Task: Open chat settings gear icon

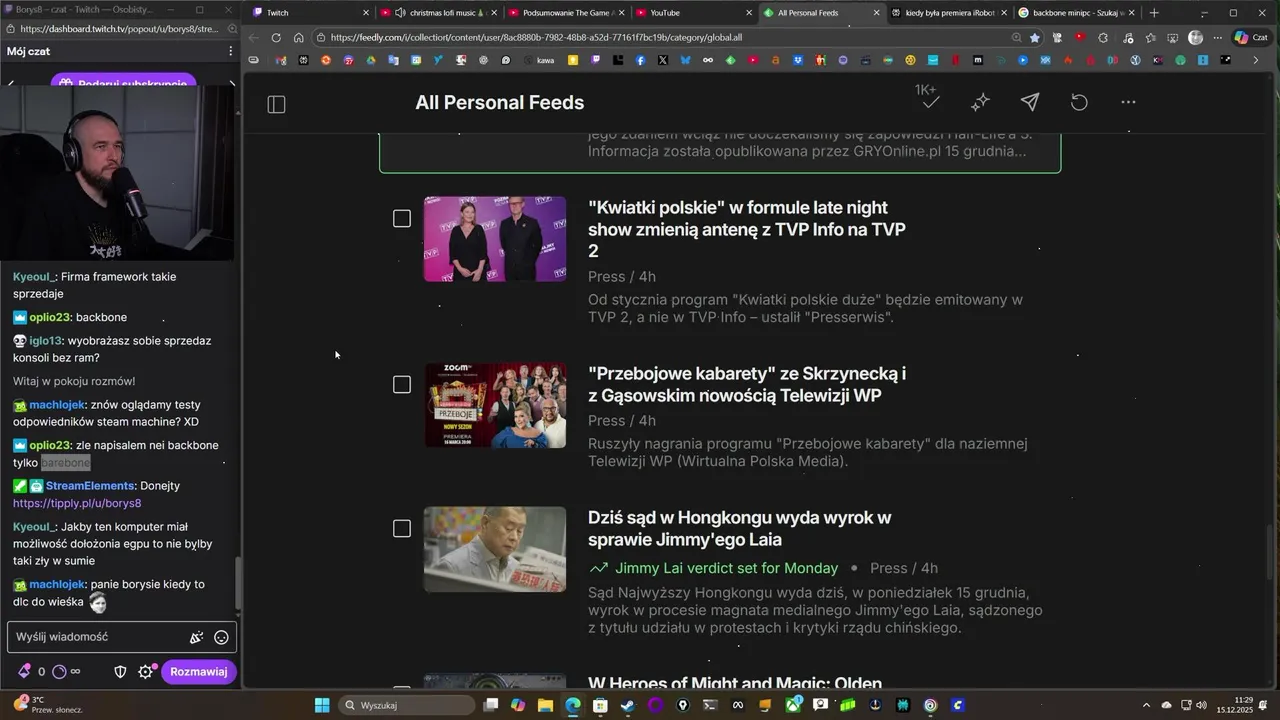Action: point(145,672)
